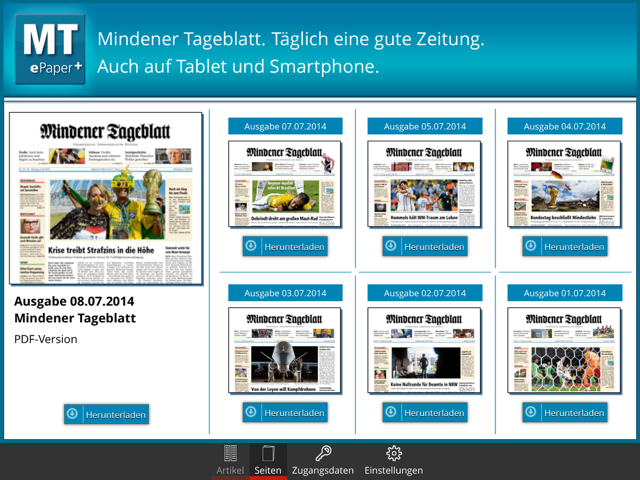Image resolution: width=640 pixels, height=480 pixels.
Task: Open the Zugangsdaten tab
Action: pyautogui.click(x=322, y=460)
